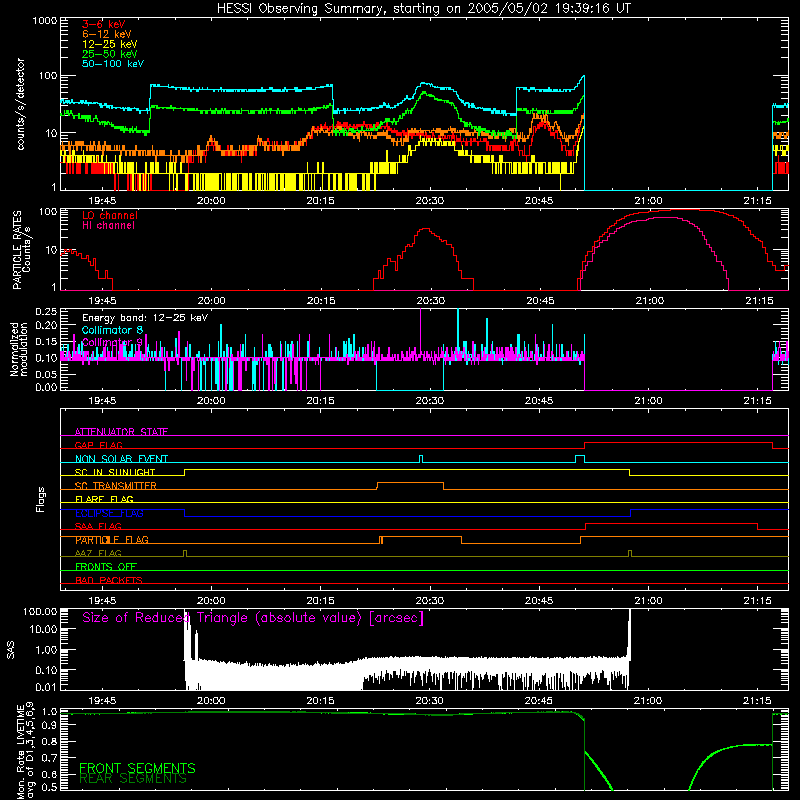Click the 'LO channel' legend label
This screenshot has width=800, height=800.
[x=110, y=215]
